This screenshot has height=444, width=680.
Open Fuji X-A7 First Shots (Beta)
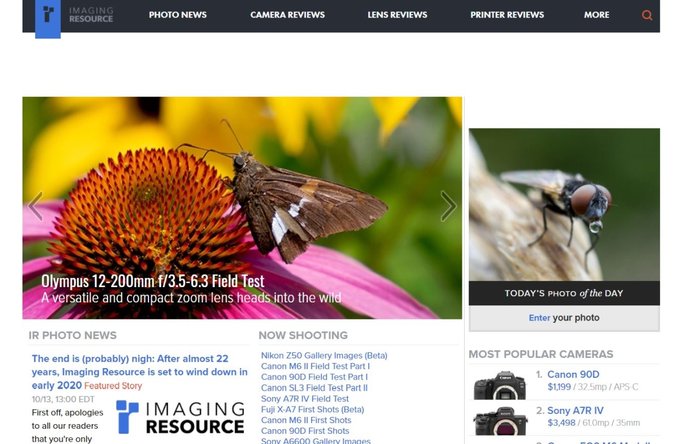pyautogui.click(x=313, y=410)
